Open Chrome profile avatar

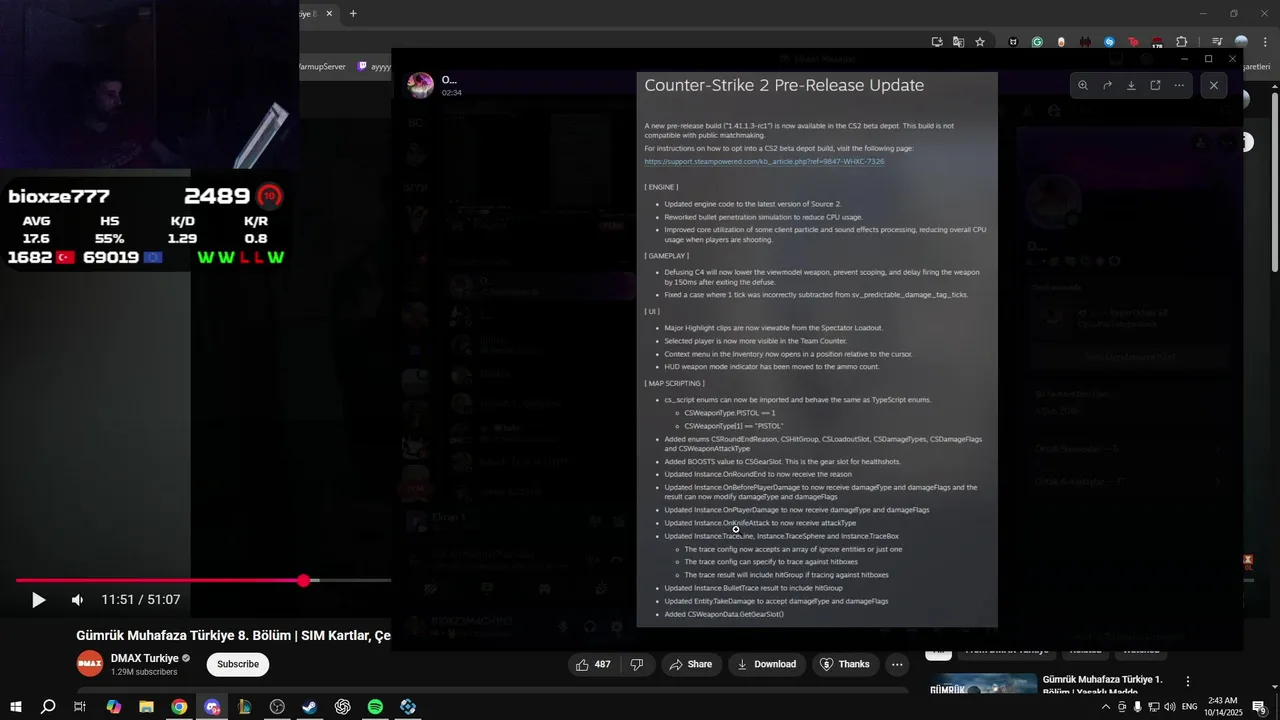pos(1241,42)
